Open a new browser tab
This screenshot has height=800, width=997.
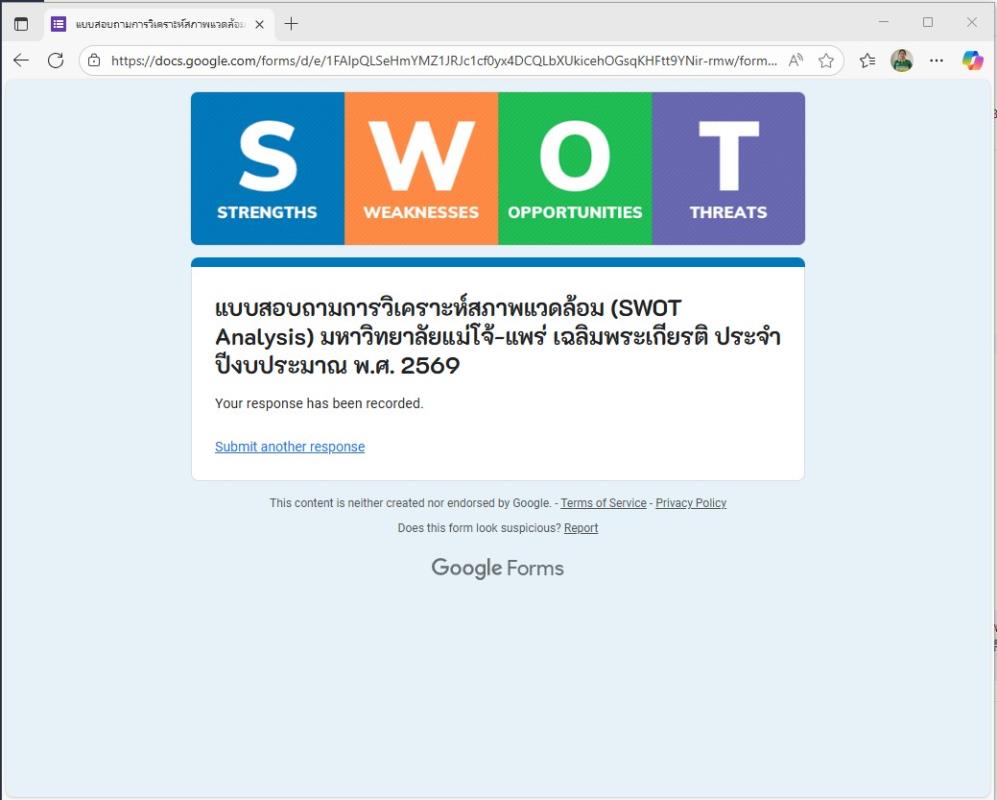click(291, 23)
